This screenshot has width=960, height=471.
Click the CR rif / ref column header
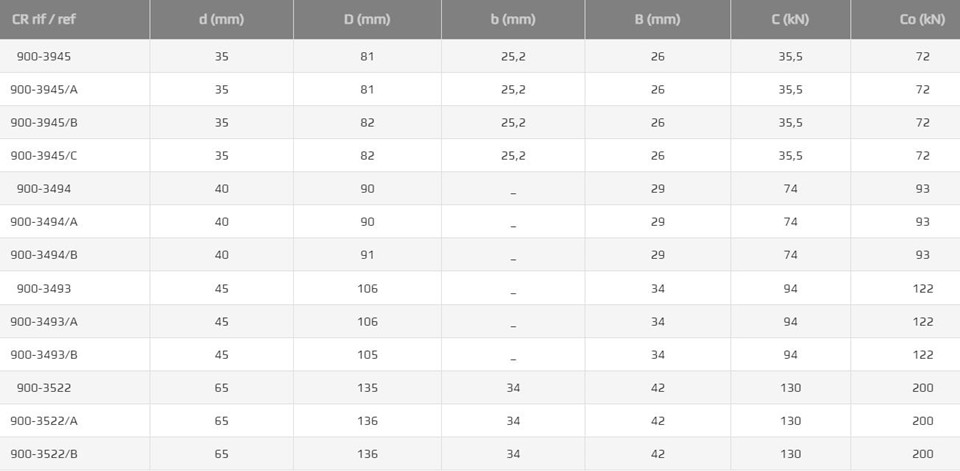pos(43,19)
